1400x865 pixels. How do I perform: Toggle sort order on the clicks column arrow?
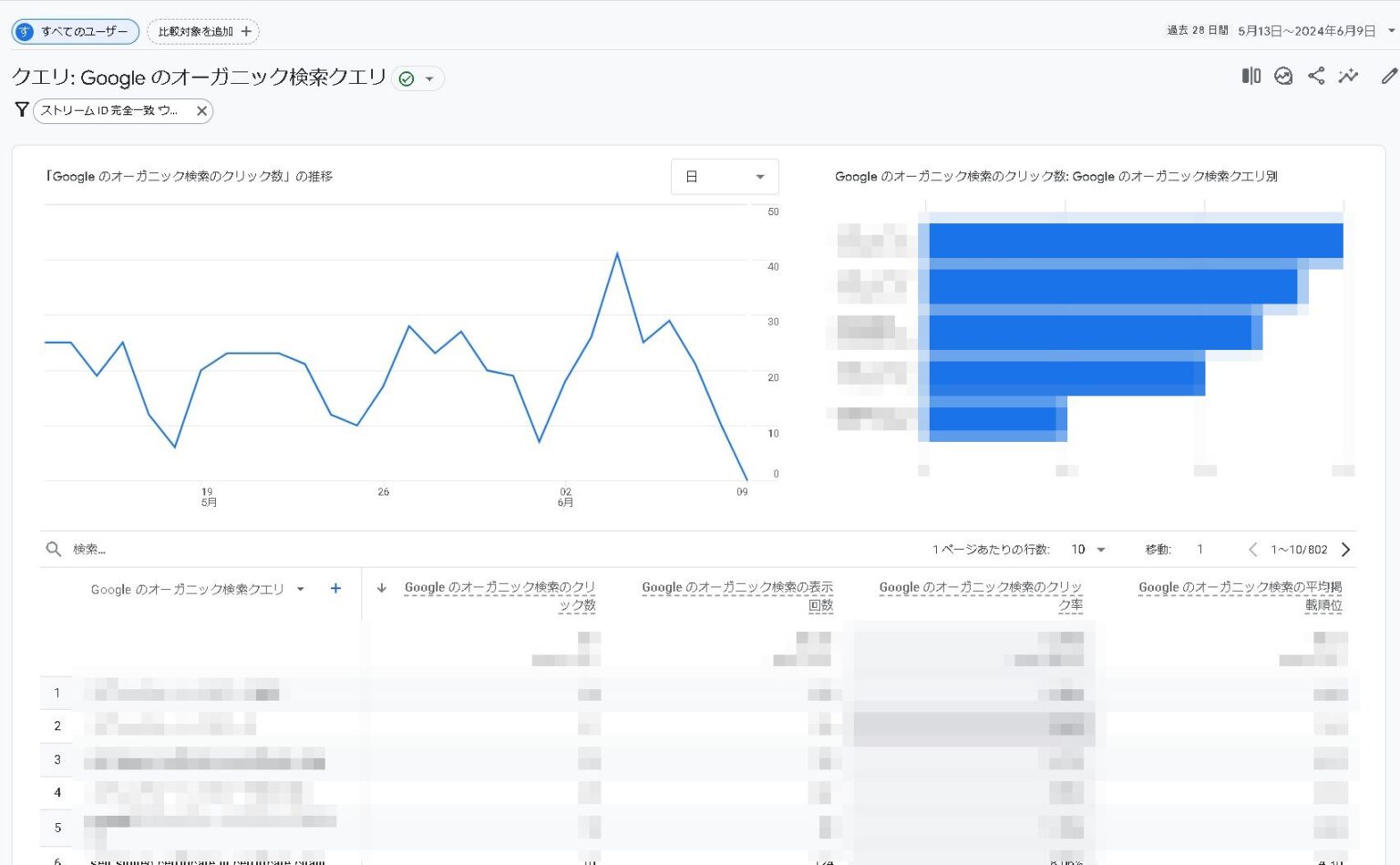click(383, 588)
